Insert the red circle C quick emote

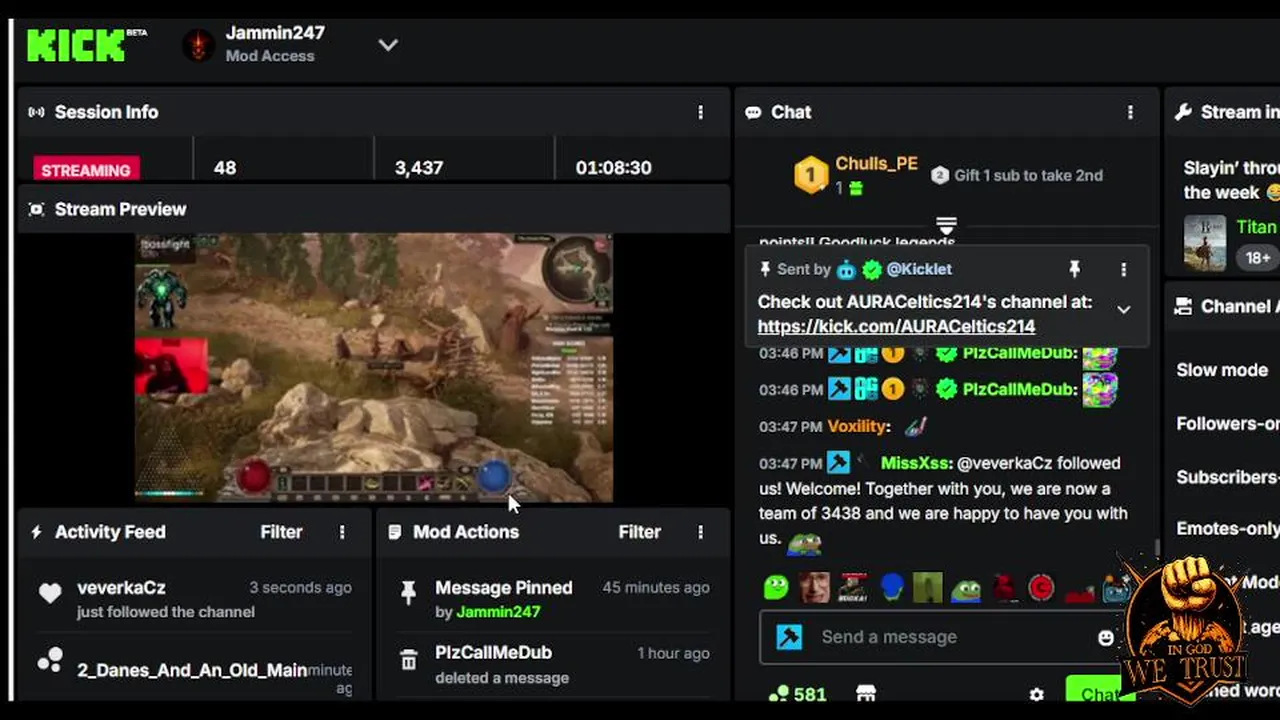[x=1041, y=587]
